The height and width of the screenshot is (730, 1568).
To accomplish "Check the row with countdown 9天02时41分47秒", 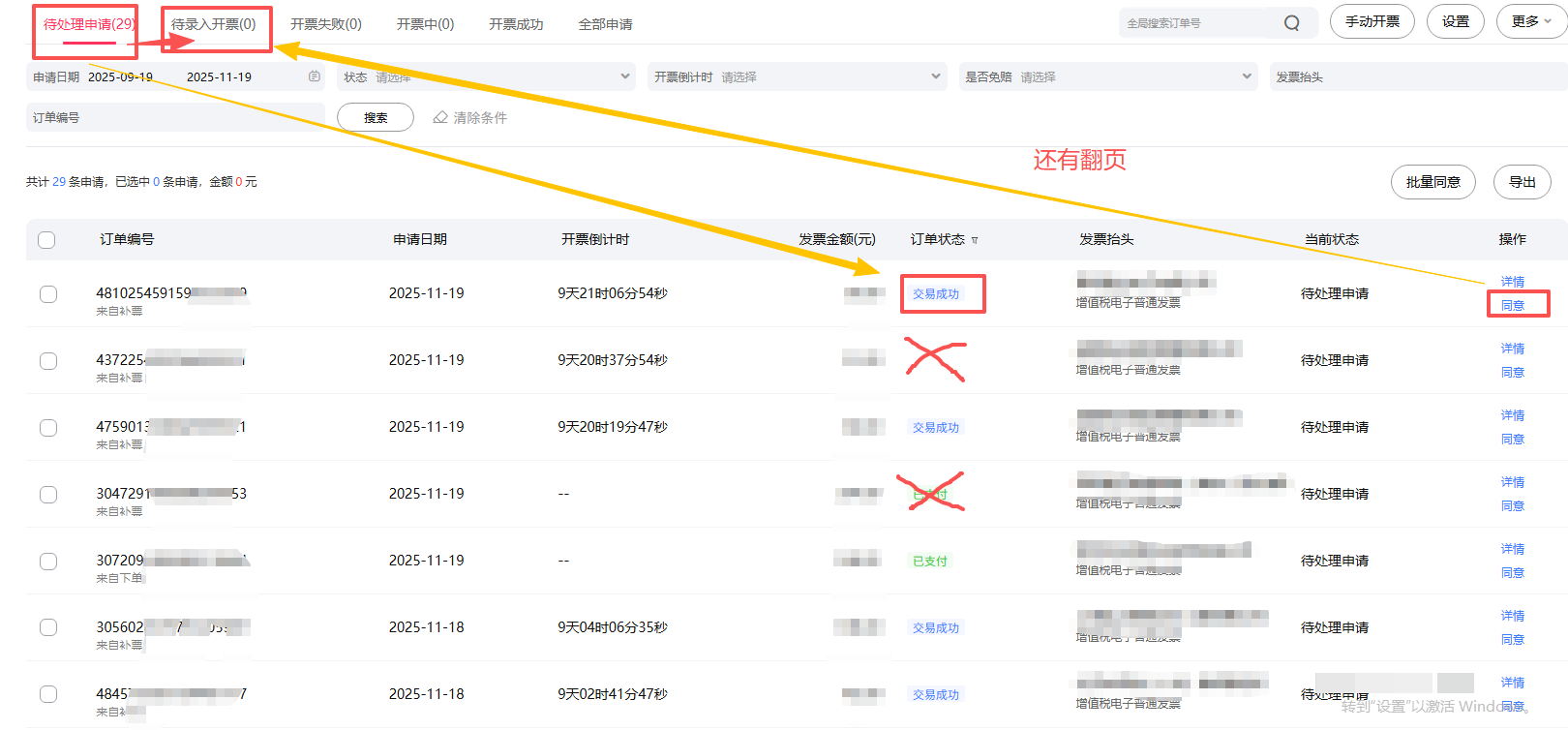I will tap(48, 694).
